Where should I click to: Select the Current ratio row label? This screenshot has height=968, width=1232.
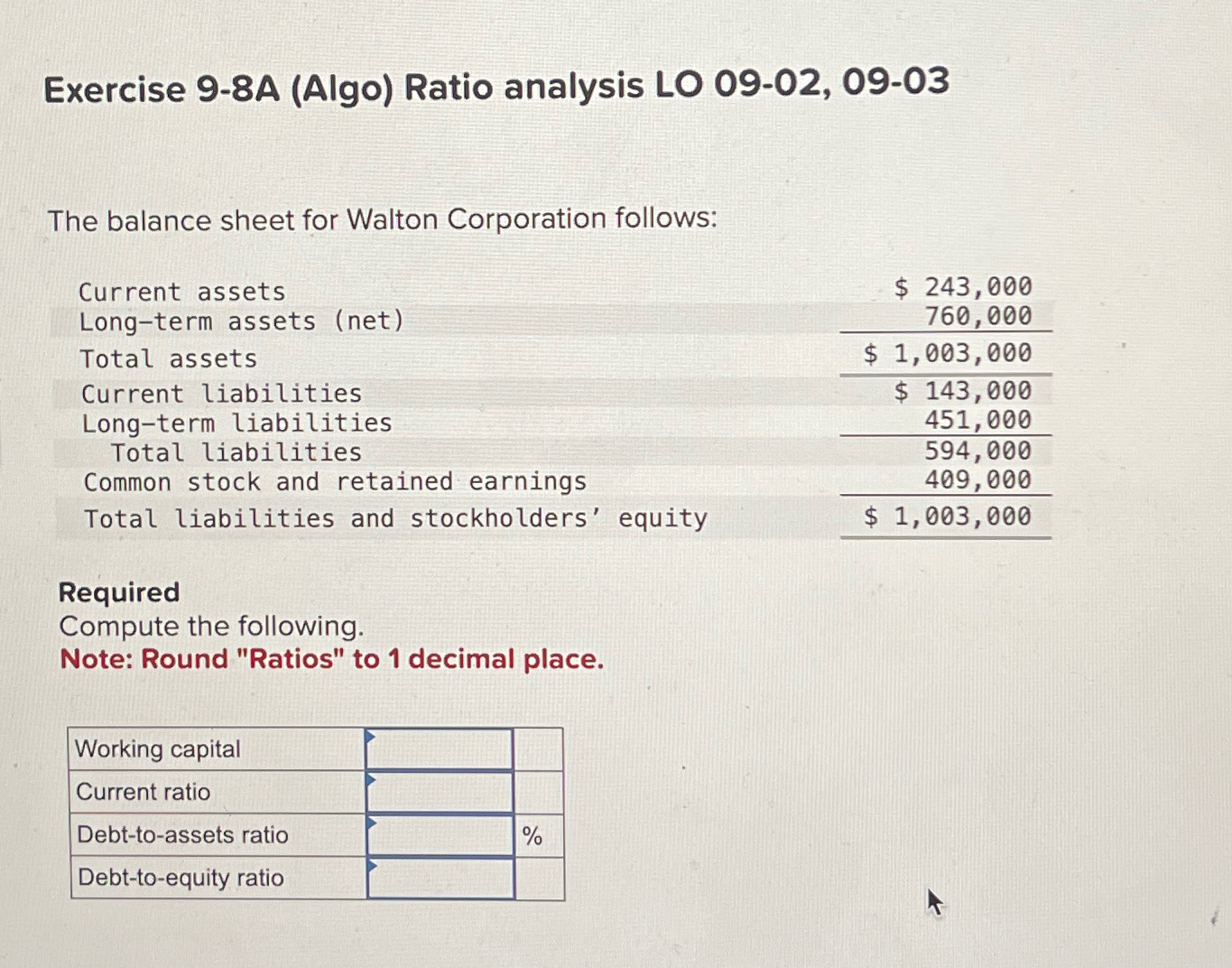pos(143,792)
